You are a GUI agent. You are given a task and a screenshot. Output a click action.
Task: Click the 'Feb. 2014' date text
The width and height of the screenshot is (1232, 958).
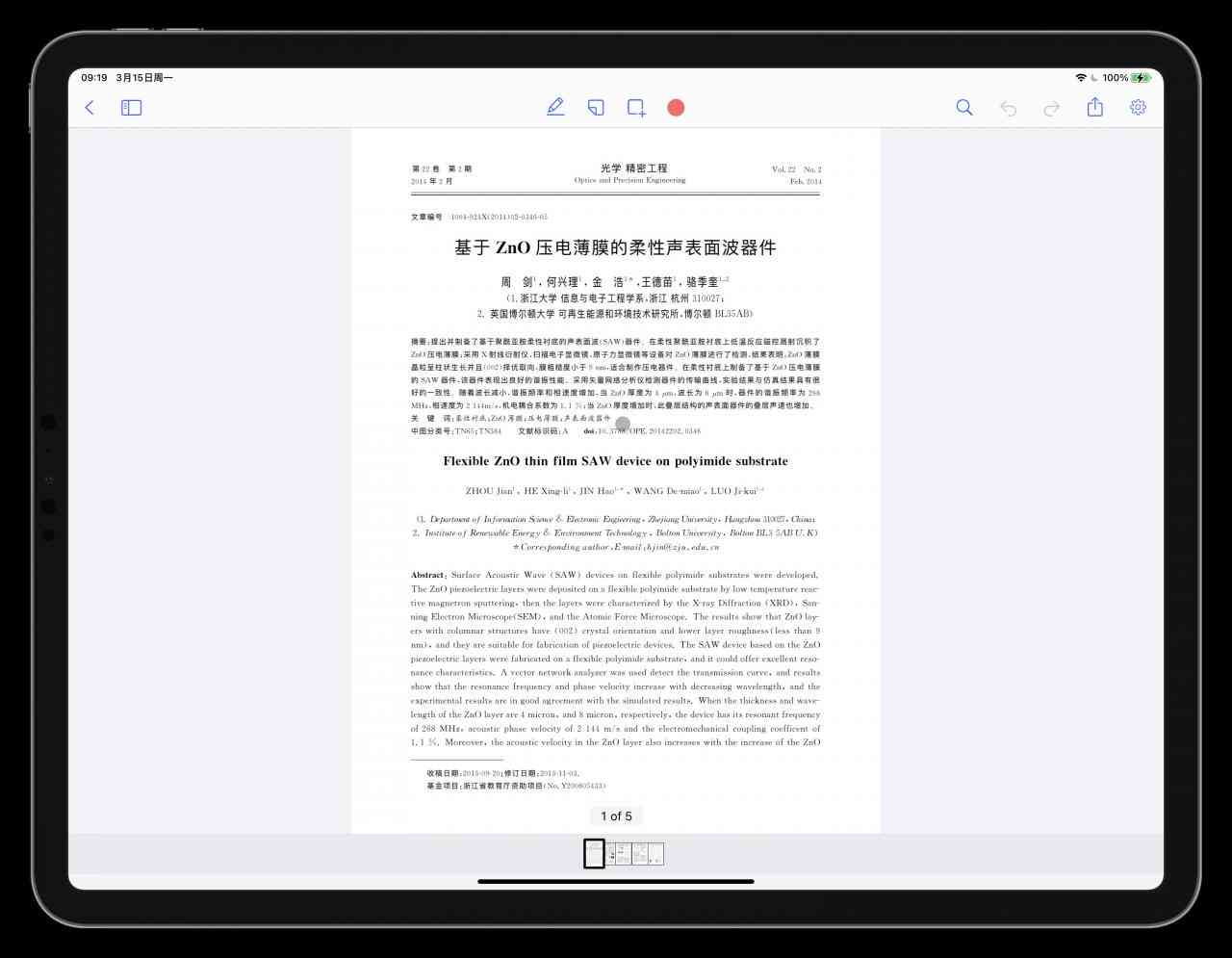tap(806, 181)
